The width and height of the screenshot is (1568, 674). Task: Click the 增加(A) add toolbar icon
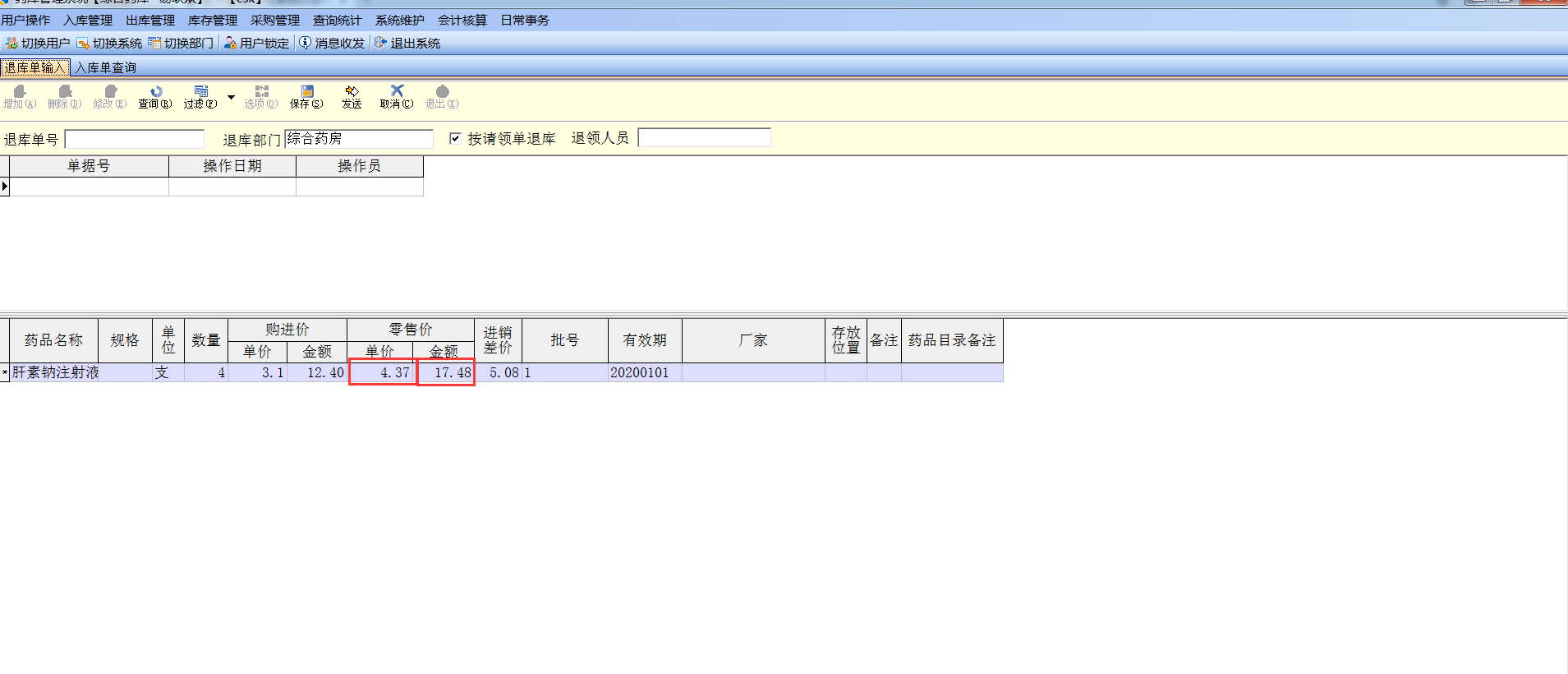[x=20, y=91]
